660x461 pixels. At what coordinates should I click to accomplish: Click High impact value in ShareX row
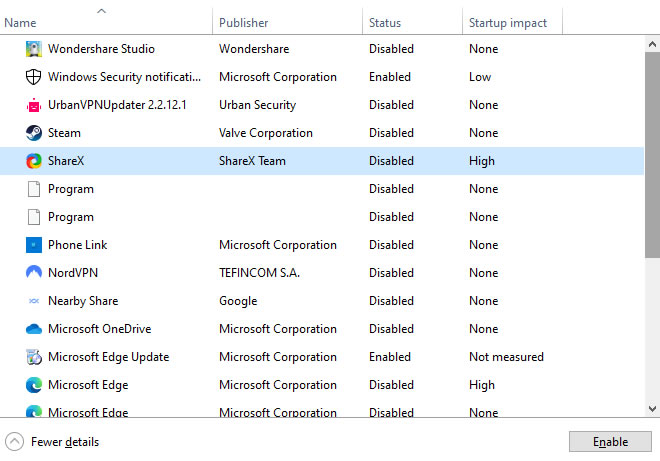(482, 161)
